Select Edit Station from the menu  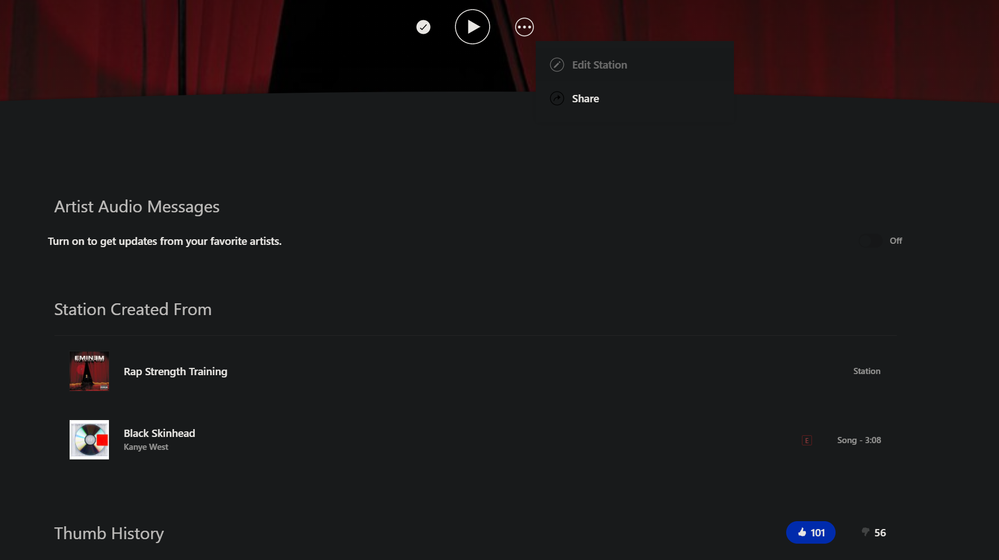(x=599, y=65)
